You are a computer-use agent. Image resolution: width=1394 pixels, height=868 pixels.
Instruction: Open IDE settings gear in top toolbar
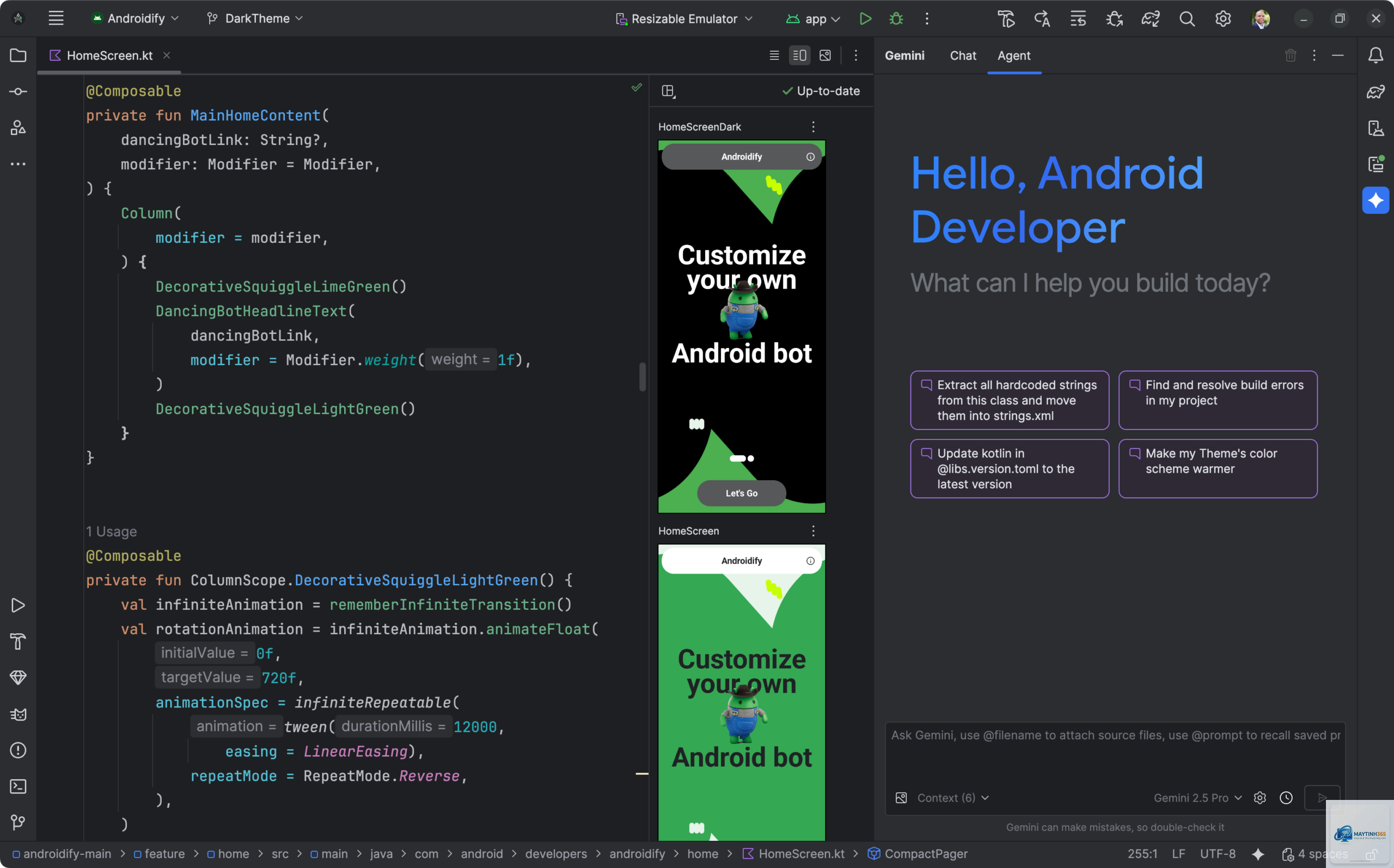1222,19
